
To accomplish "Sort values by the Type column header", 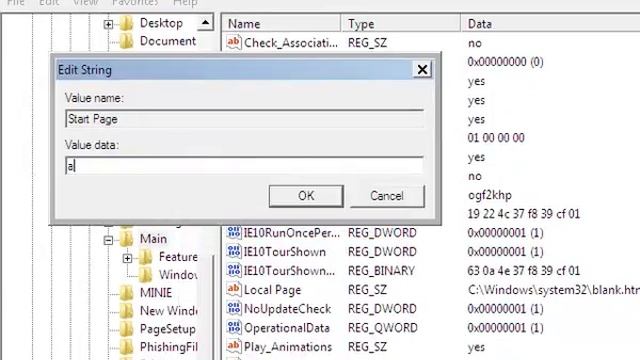I will coord(400,24).
